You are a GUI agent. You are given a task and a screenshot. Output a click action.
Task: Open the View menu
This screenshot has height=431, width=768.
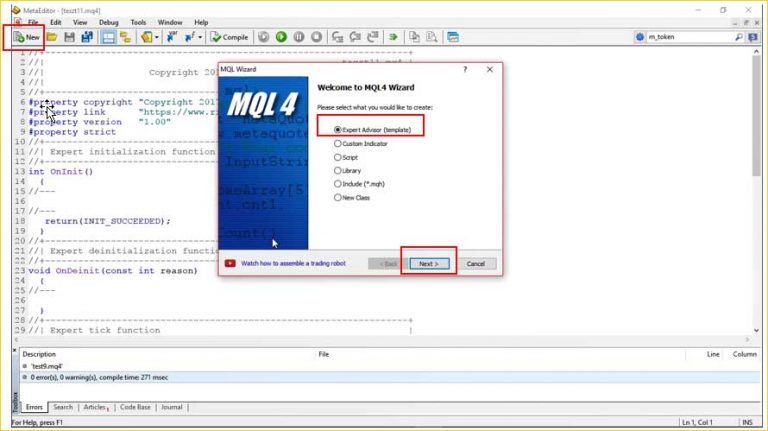(x=80, y=23)
